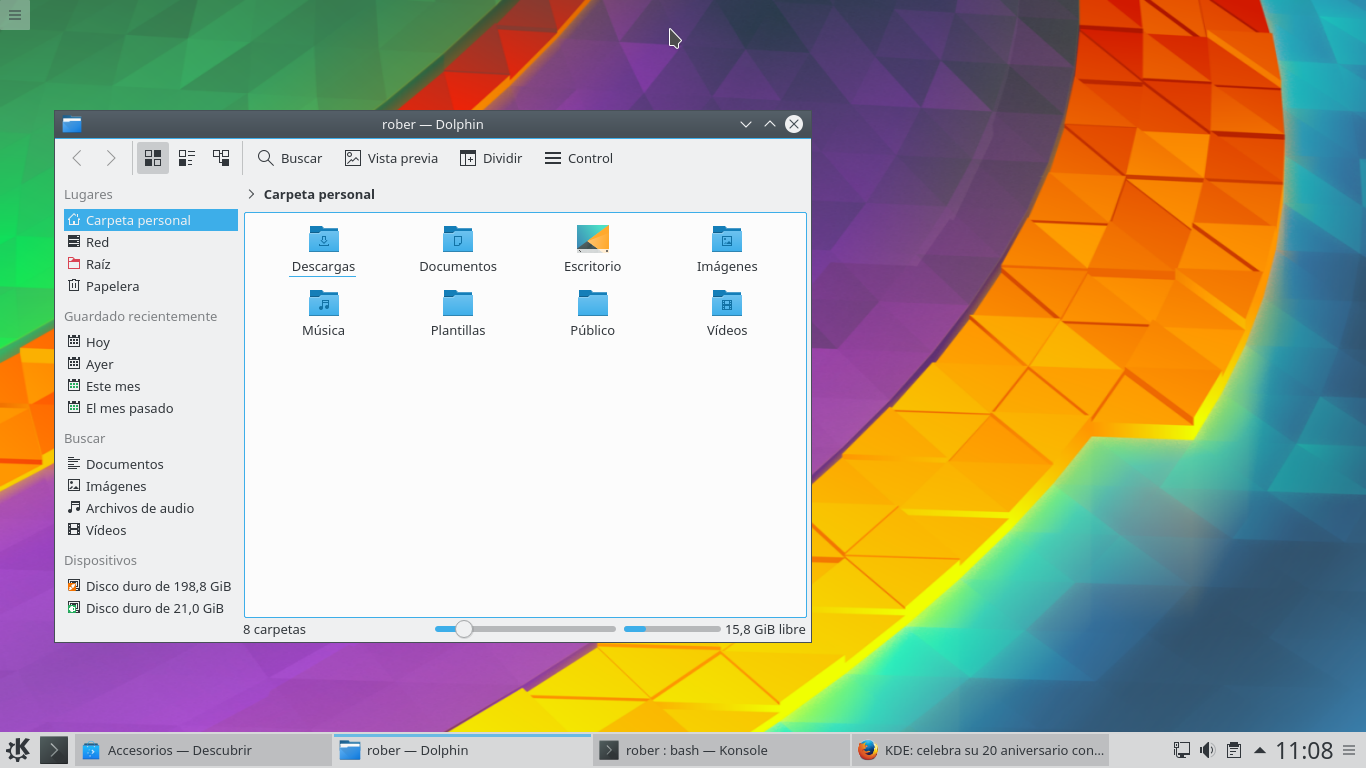The image size is (1366, 768).
Task: Click the Guardado recientemente header
Action: pyautogui.click(x=140, y=316)
